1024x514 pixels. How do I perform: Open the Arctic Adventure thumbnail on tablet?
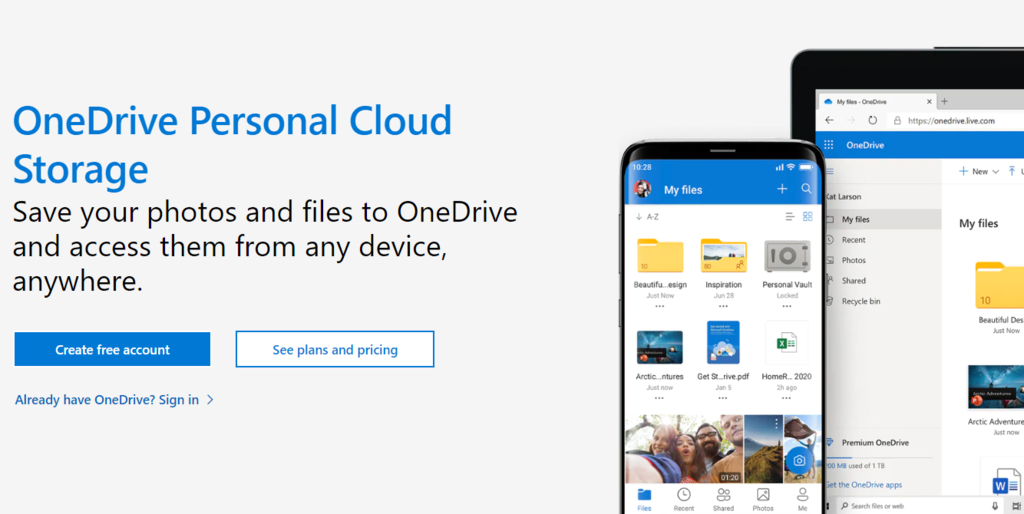pyautogui.click(x=996, y=386)
